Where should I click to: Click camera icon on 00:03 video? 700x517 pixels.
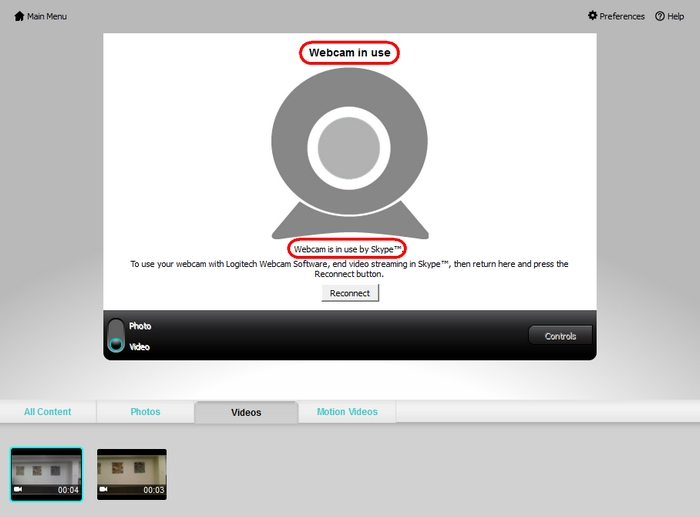click(x=103, y=489)
